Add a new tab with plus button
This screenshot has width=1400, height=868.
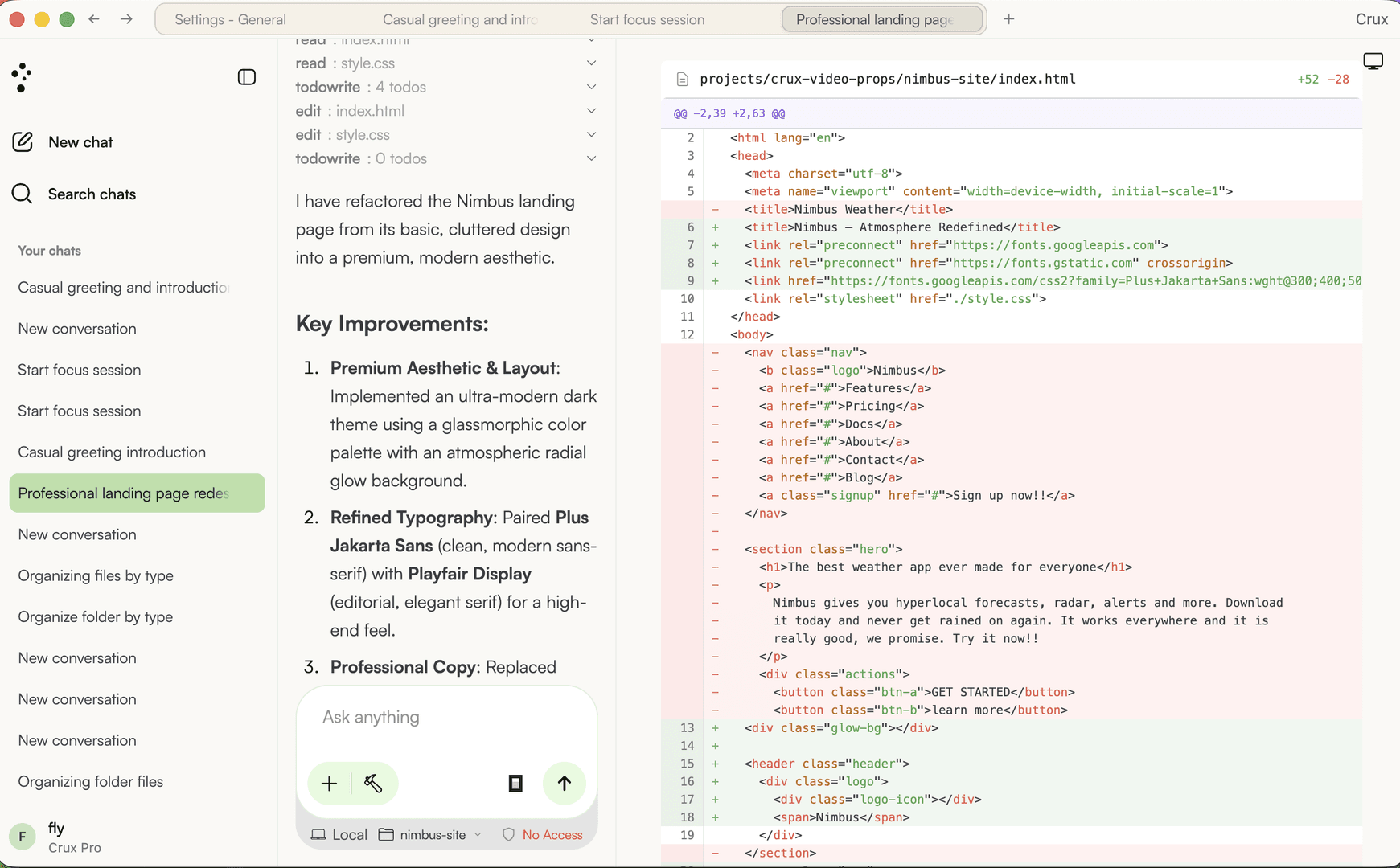[x=1008, y=19]
